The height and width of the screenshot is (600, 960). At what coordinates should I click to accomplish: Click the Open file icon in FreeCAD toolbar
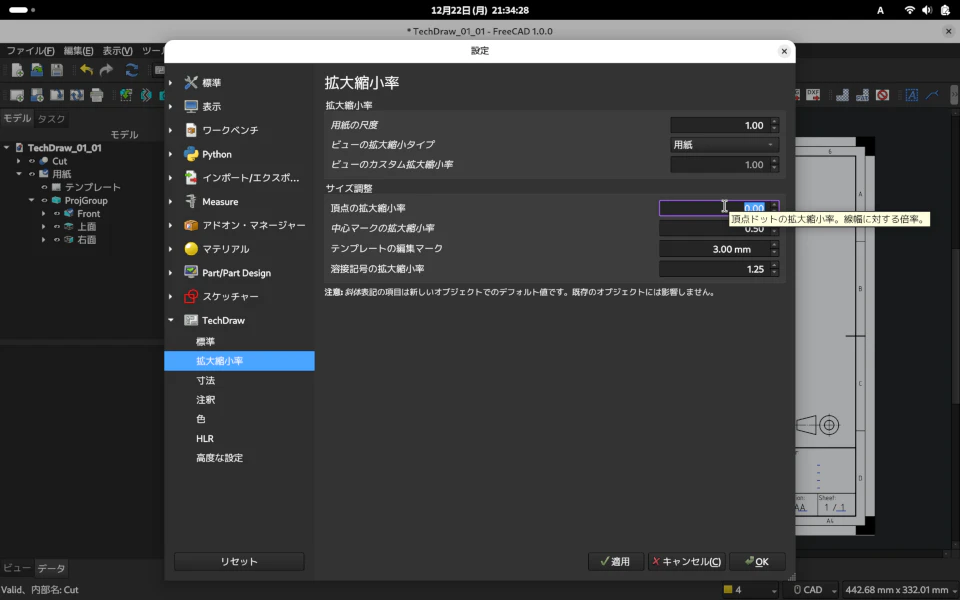[x=37, y=70]
